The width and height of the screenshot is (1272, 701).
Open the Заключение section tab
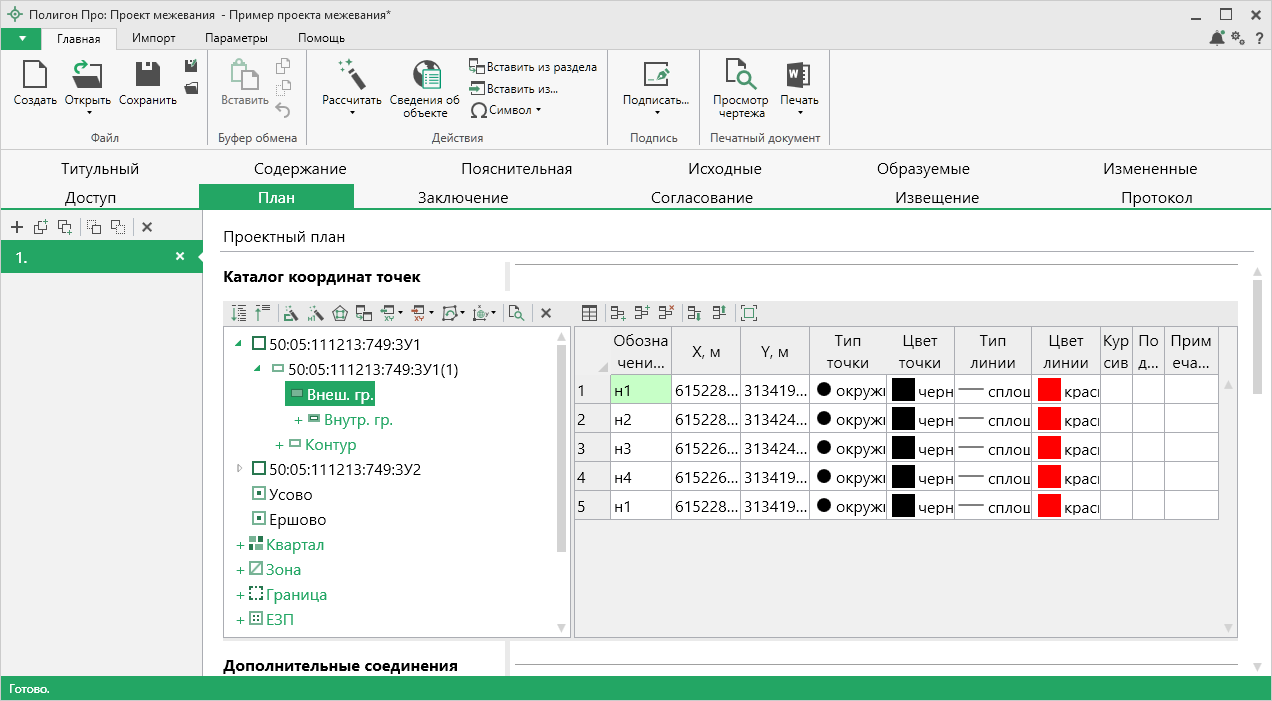[x=463, y=197]
